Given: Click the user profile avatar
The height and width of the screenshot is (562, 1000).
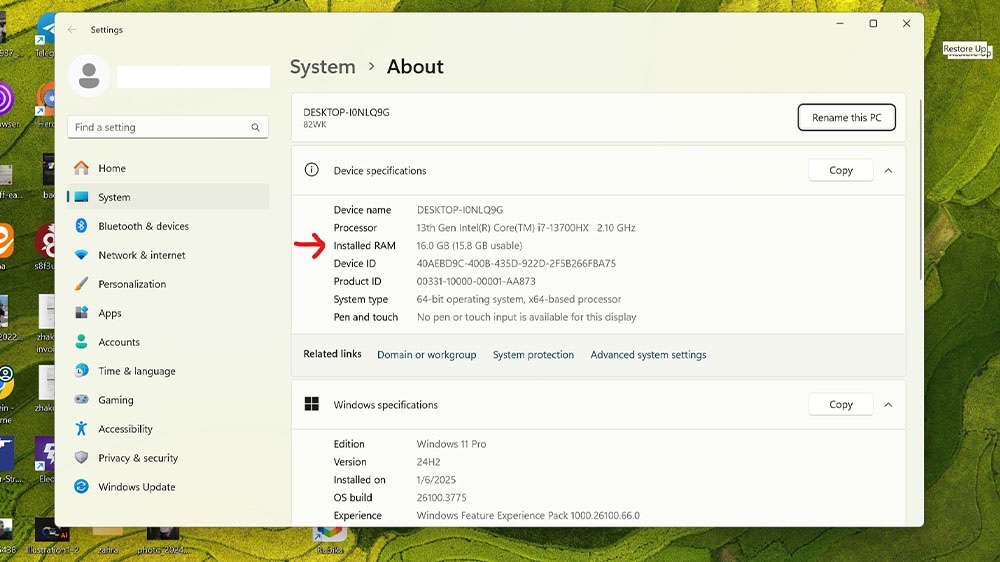Looking at the screenshot, I should [89, 76].
